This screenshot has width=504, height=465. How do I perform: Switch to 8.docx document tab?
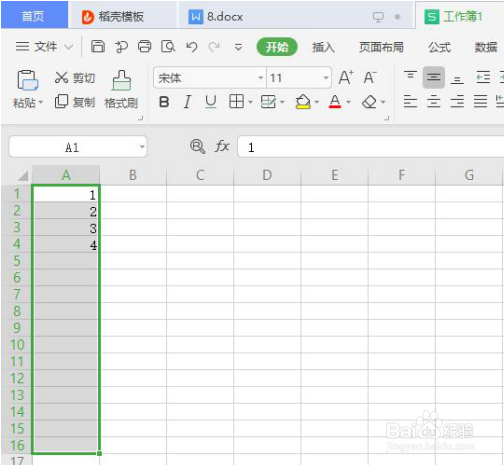click(295, 16)
